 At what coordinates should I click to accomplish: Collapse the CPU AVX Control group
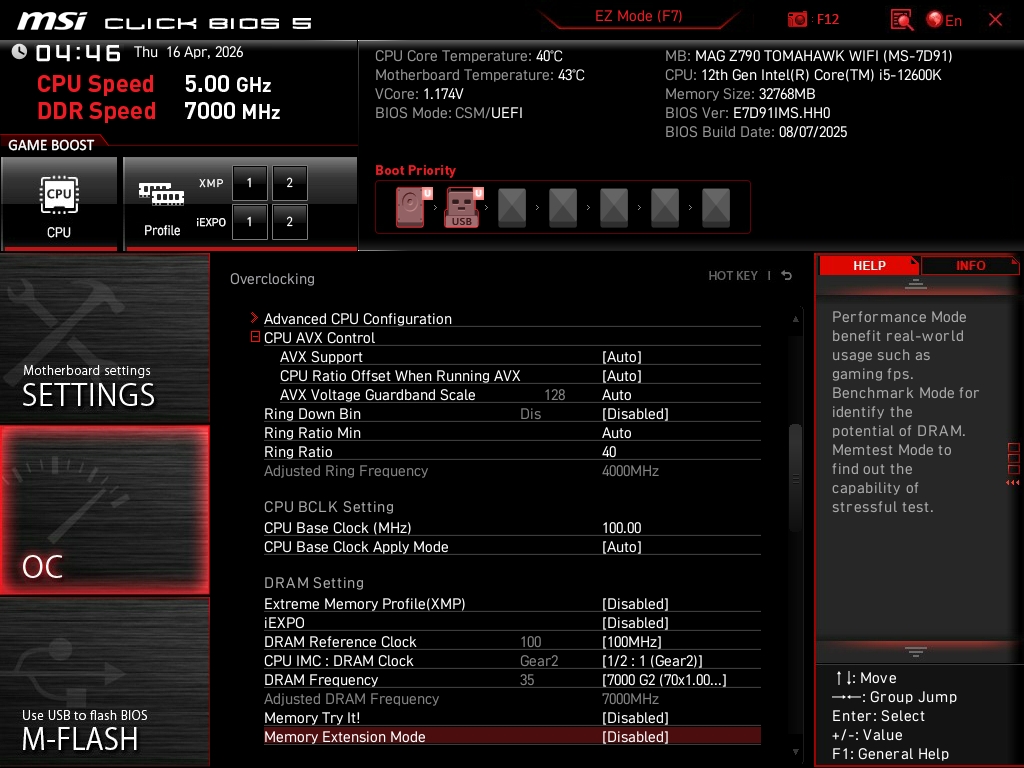[x=255, y=337]
